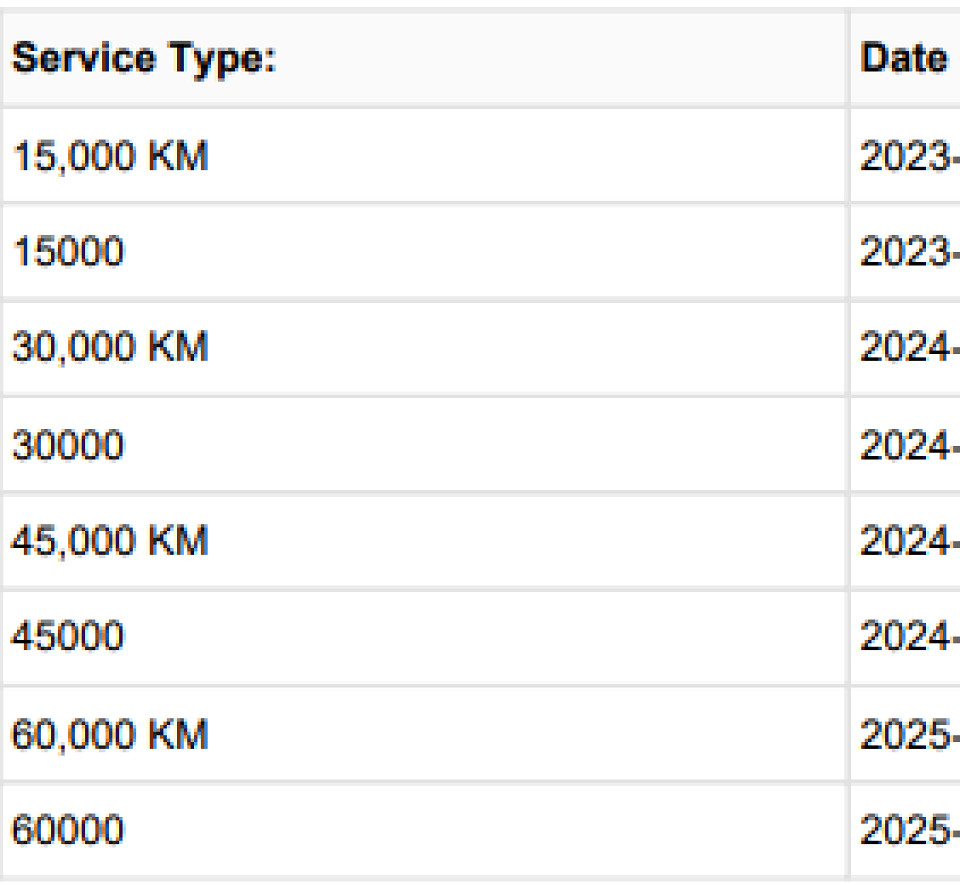This screenshot has height=885, width=960.
Task: Click the border below the Service Type header
Action: pyautogui.click(x=420, y=106)
